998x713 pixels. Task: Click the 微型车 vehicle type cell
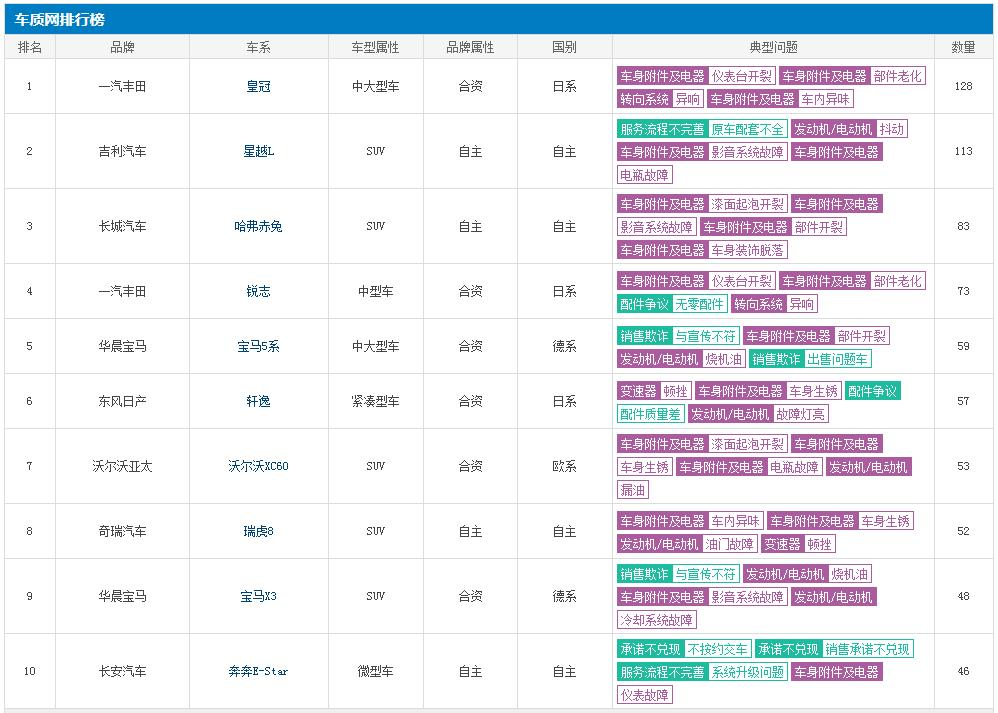click(376, 671)
